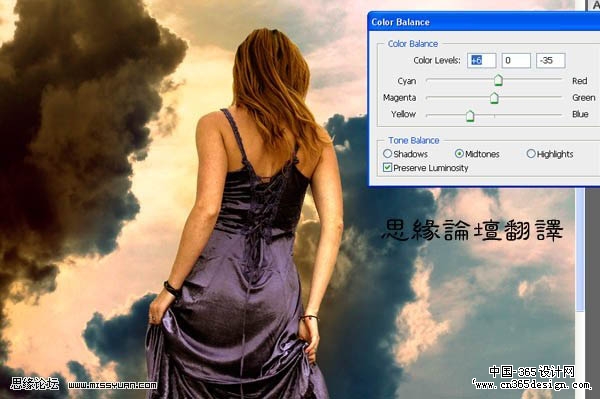Click the middle Color Levels field showing 0
Screen dimensions: 600x399
point(516,60)
